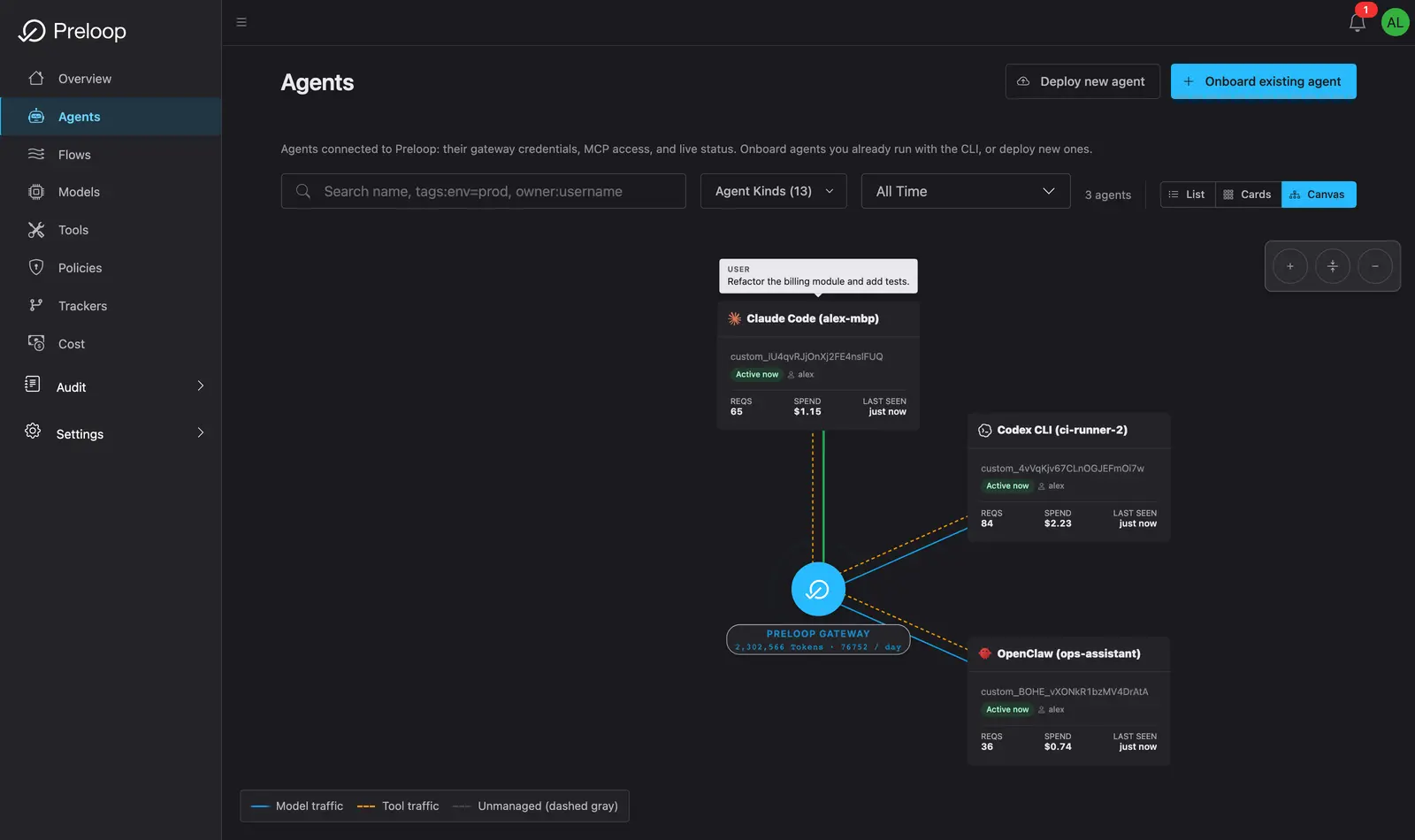Click the Models chip icon
Screen dimensions: 1415x840
tap(36, 192)
